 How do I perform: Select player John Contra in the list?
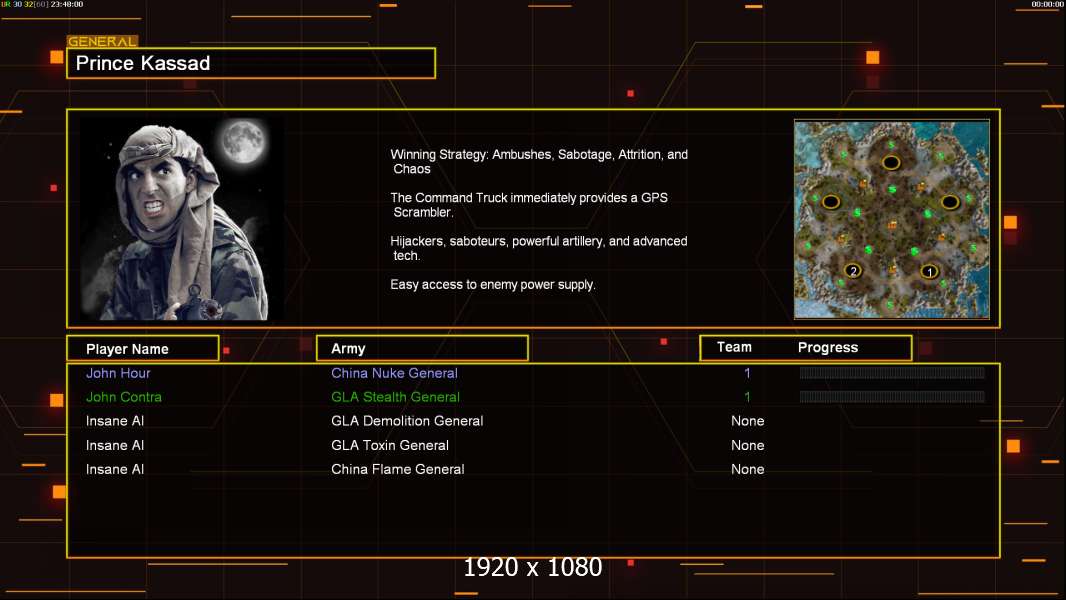pyautogui.click(x=123, y=397)
